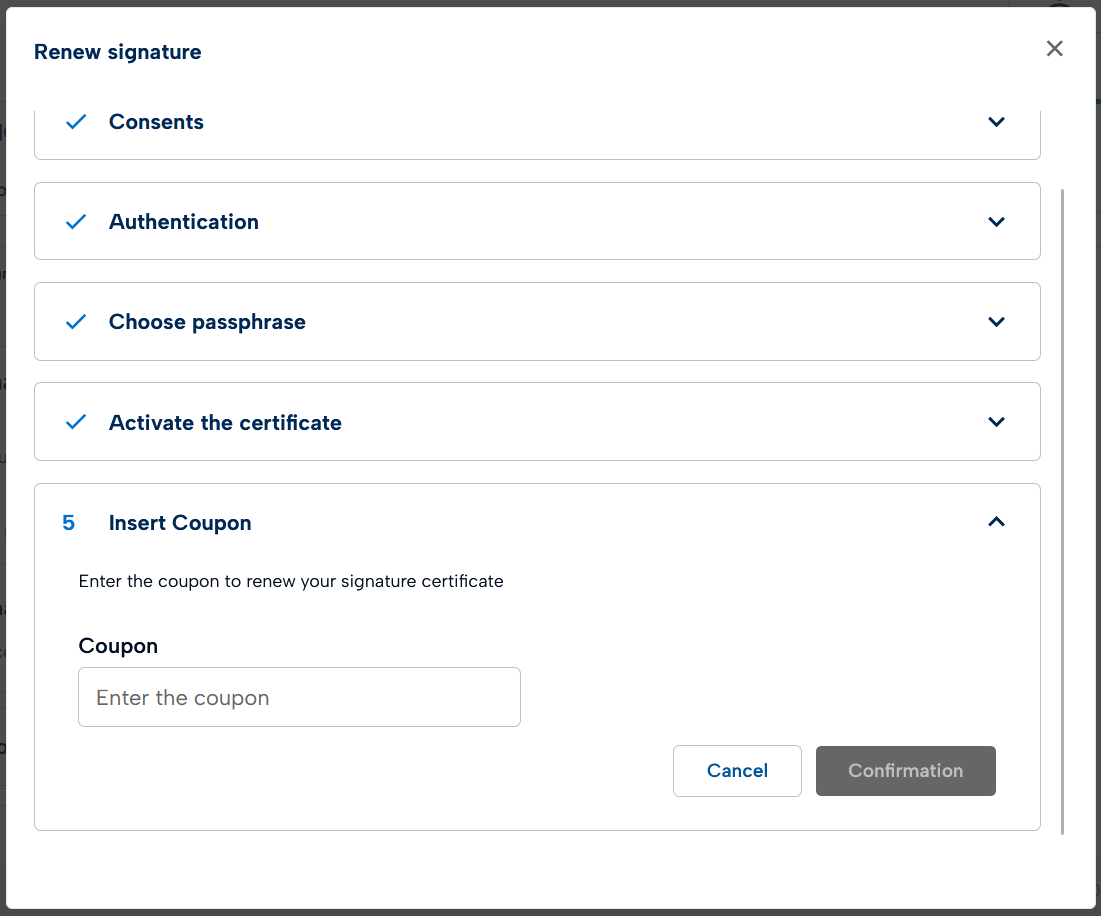Image resolution: width=1101 pixels, height=916 pixels.
Task: Click the Insert Coupon step title
Action: [x=180, y=523]
